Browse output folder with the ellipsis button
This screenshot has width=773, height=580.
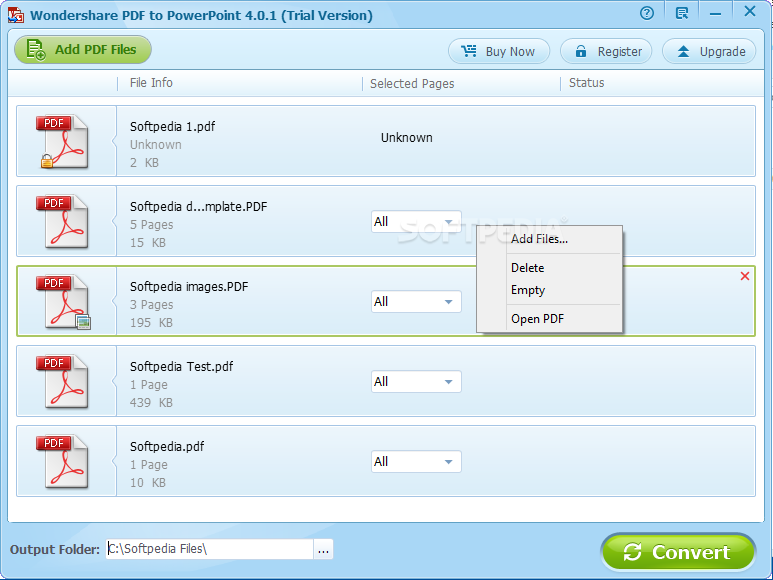coord(323,549)
